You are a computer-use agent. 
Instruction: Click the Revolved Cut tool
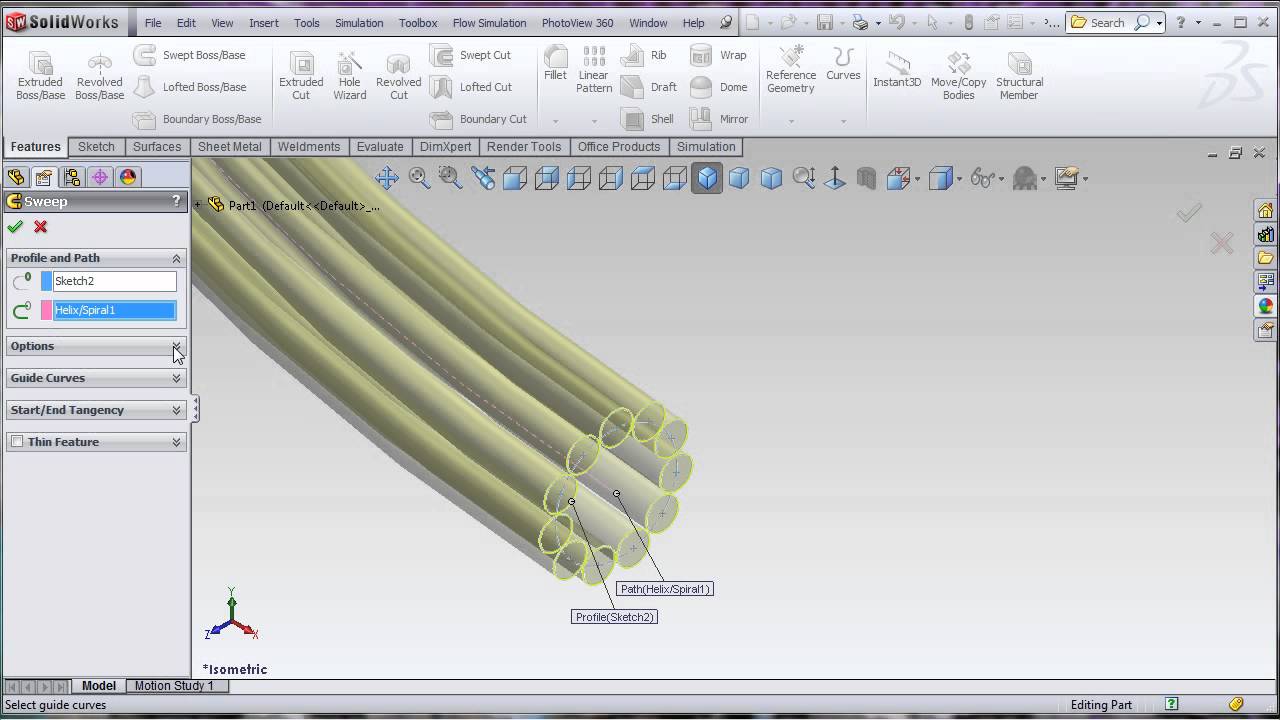(398, 75)
